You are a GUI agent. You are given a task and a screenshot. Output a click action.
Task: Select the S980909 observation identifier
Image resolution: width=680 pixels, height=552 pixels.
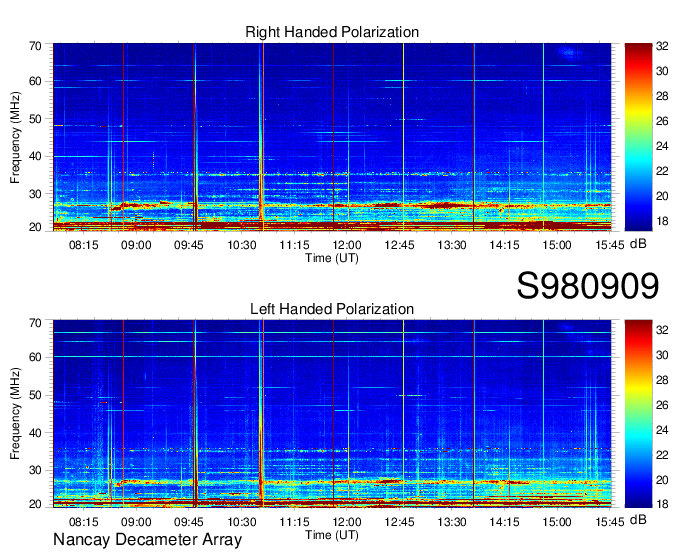coord(588,286)
